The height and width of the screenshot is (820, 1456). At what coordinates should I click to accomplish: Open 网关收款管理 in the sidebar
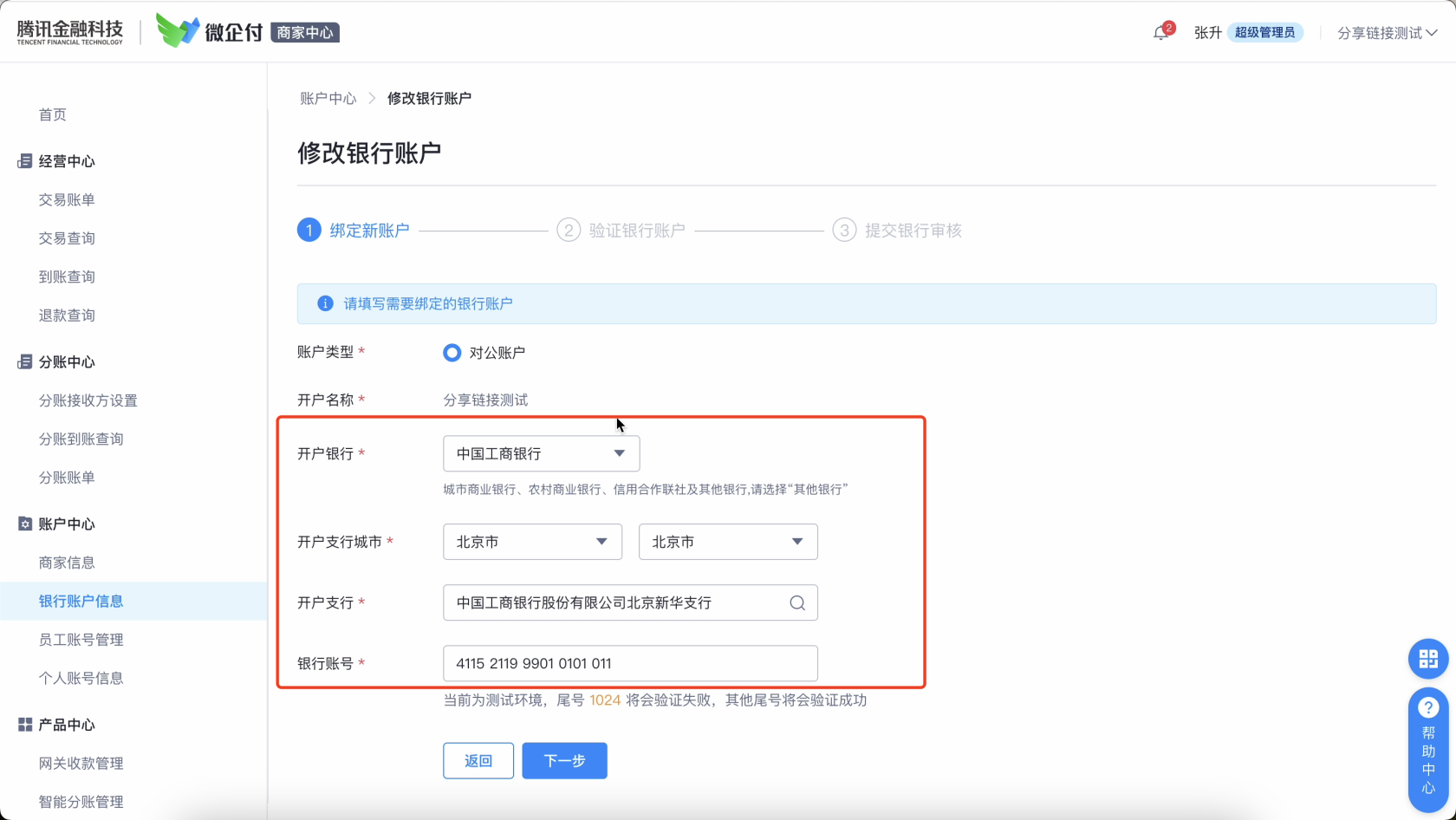pos(81,764)
